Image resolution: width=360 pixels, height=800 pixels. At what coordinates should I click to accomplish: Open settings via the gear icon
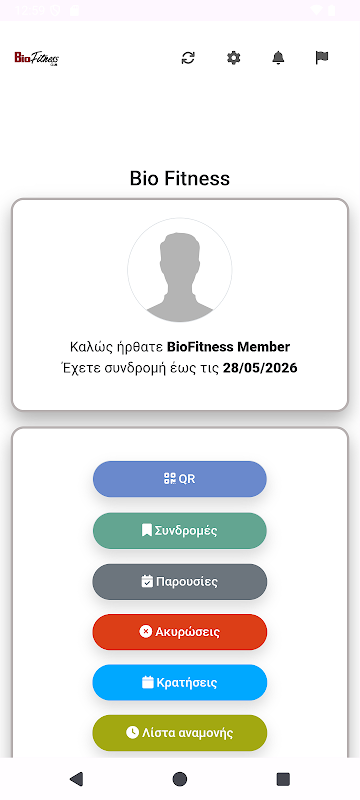pos(233,58)
